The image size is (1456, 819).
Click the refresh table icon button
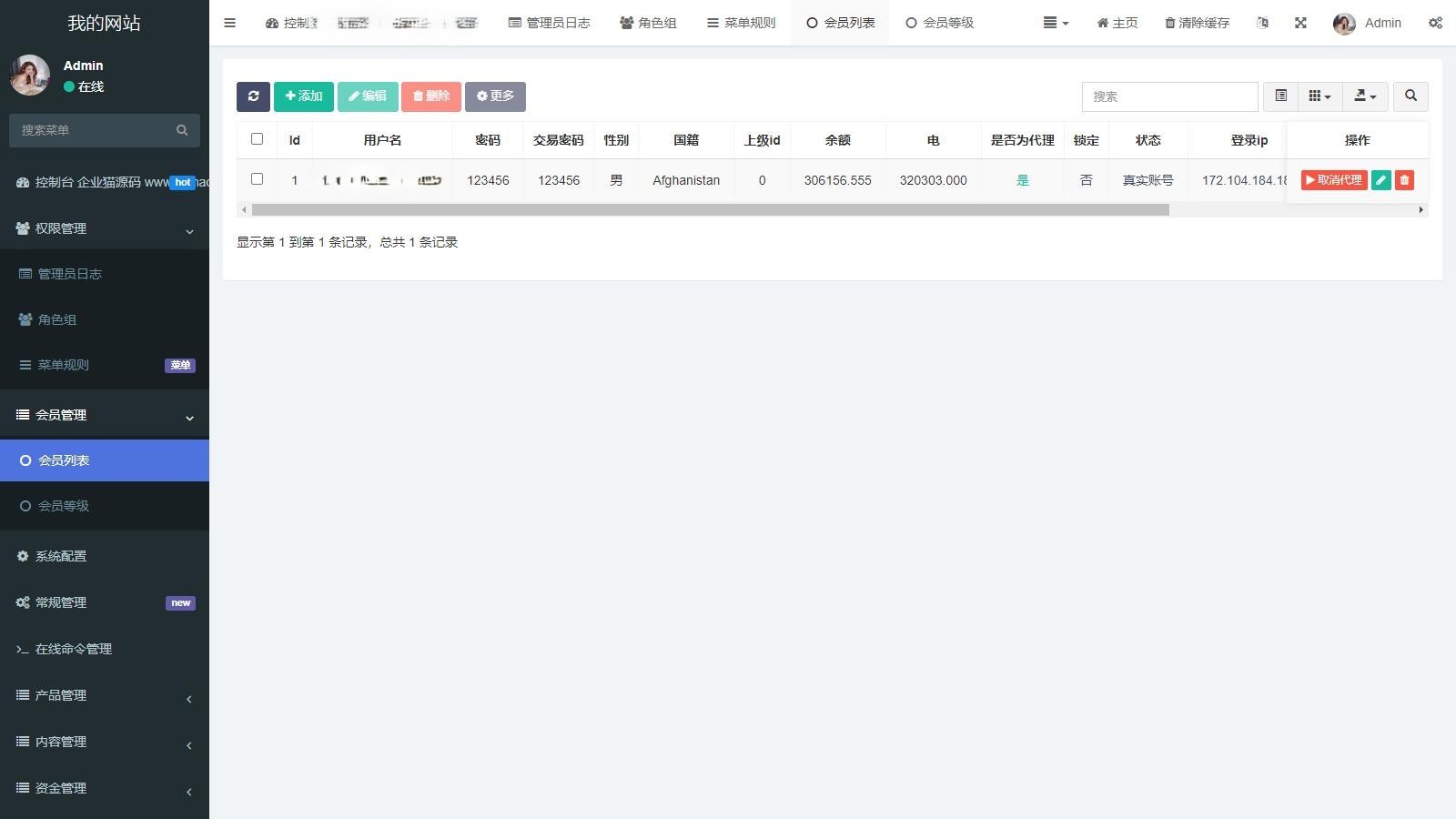coord(253,96)
